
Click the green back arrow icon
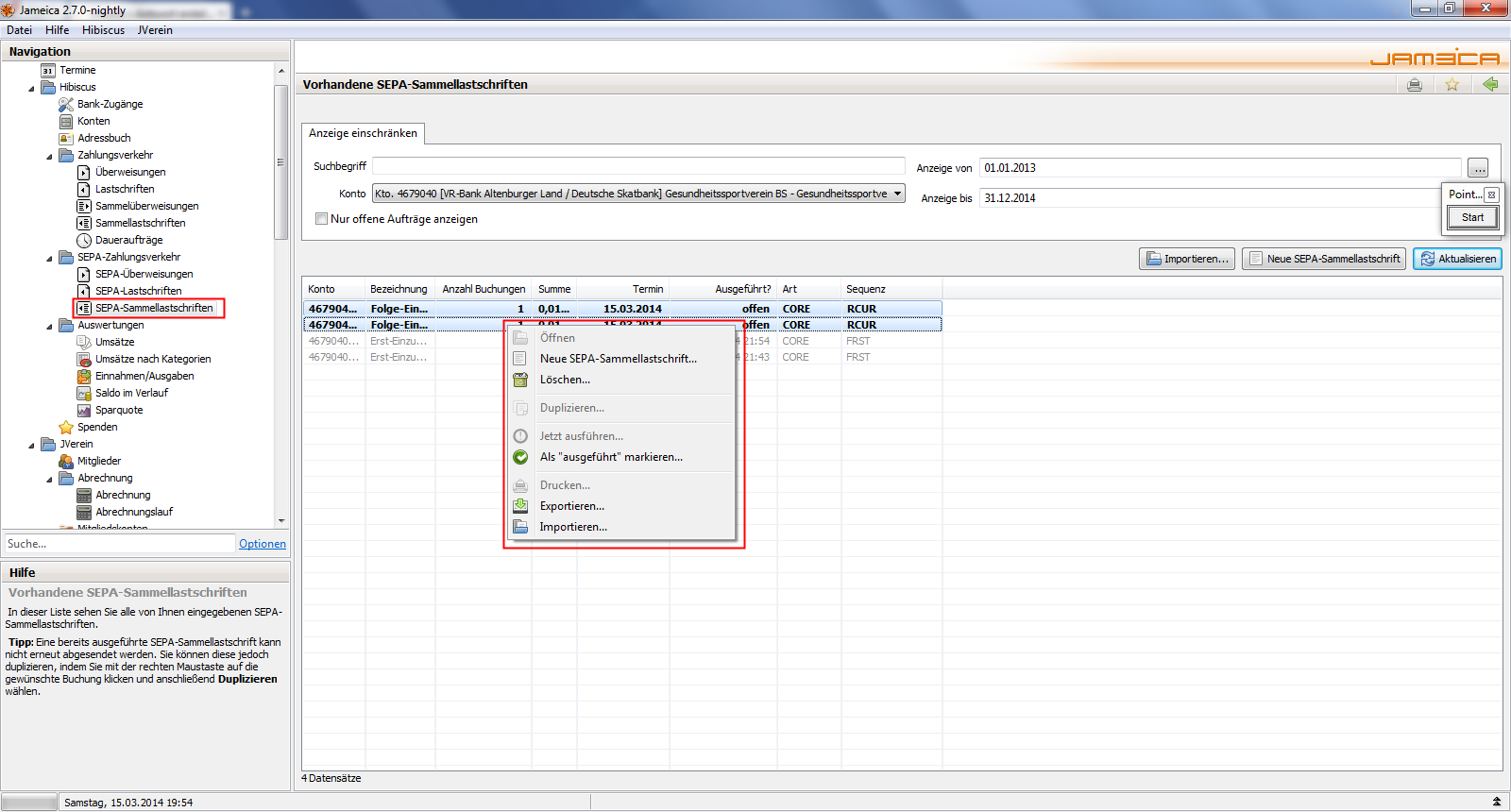coord(1490,85)
